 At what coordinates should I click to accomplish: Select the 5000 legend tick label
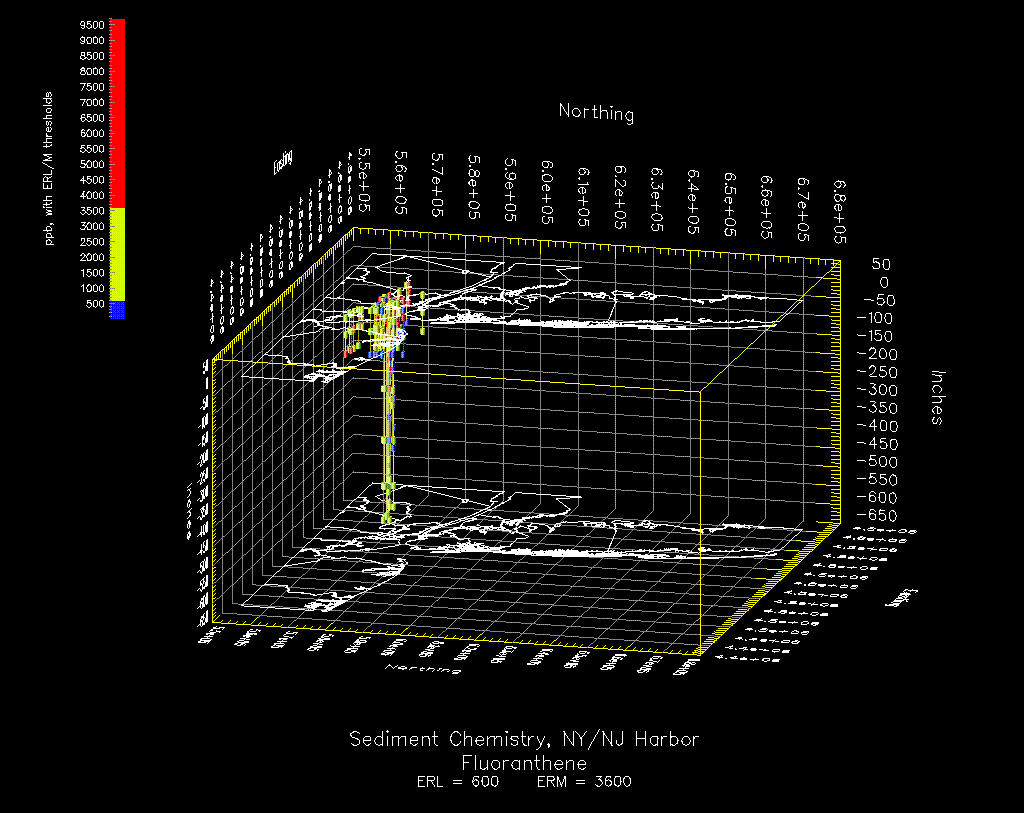[x=92, y=164]
